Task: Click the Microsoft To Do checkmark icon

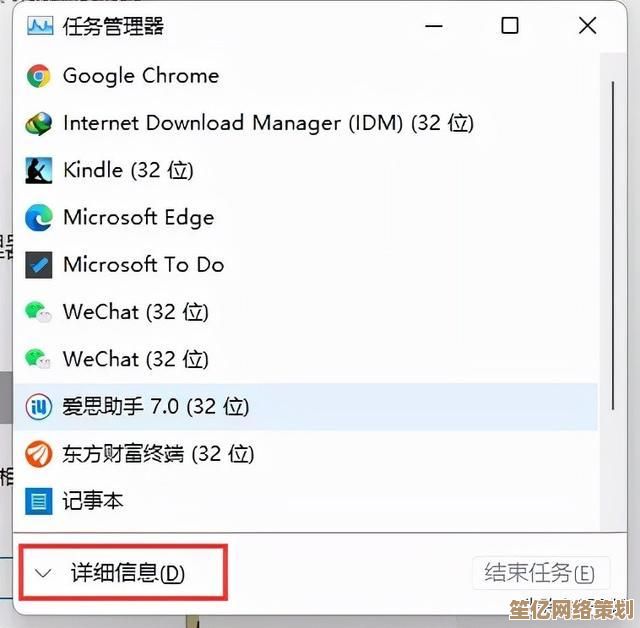Action: click(x=39, y=265)
